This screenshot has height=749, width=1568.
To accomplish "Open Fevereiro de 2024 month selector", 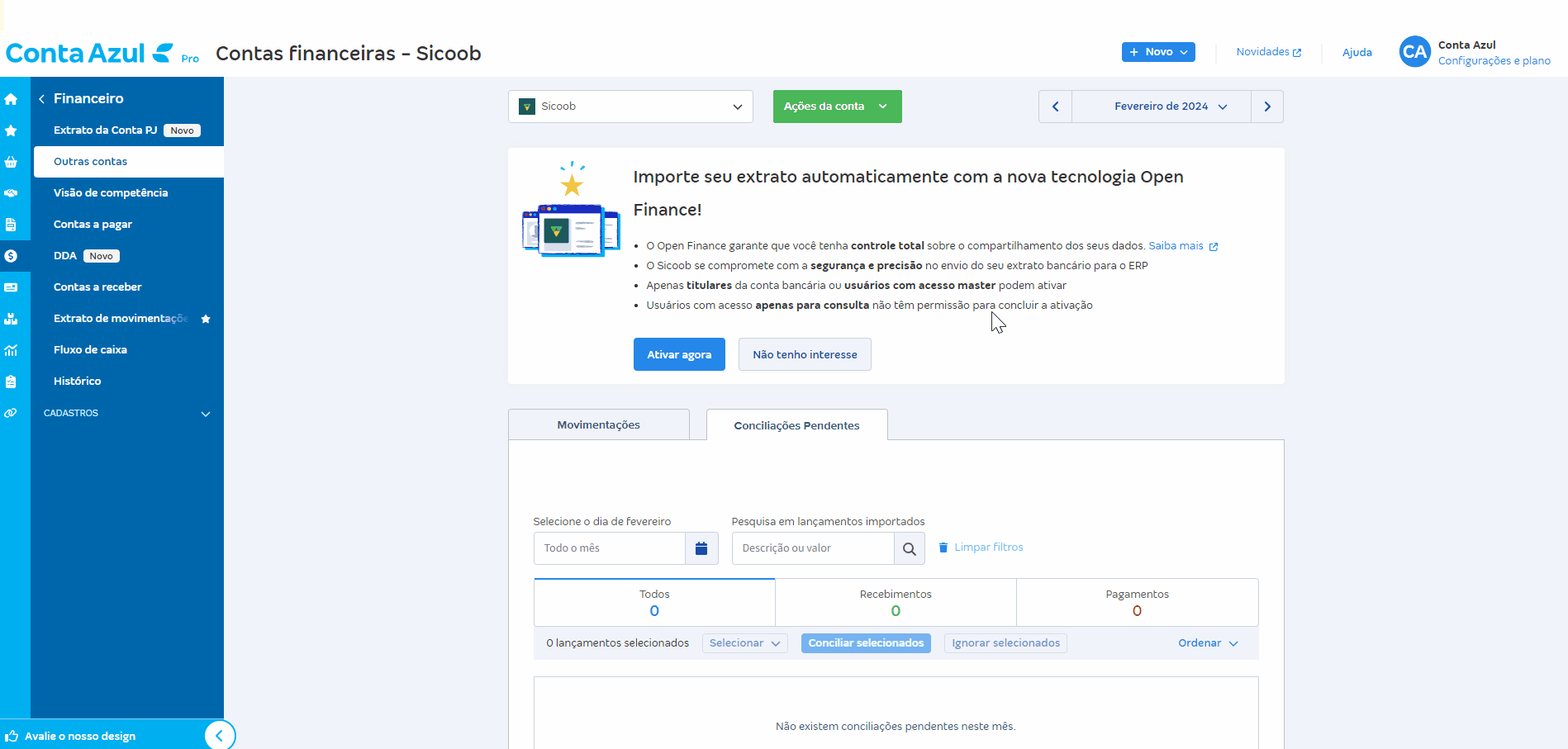I will (x=1161, y=107).
